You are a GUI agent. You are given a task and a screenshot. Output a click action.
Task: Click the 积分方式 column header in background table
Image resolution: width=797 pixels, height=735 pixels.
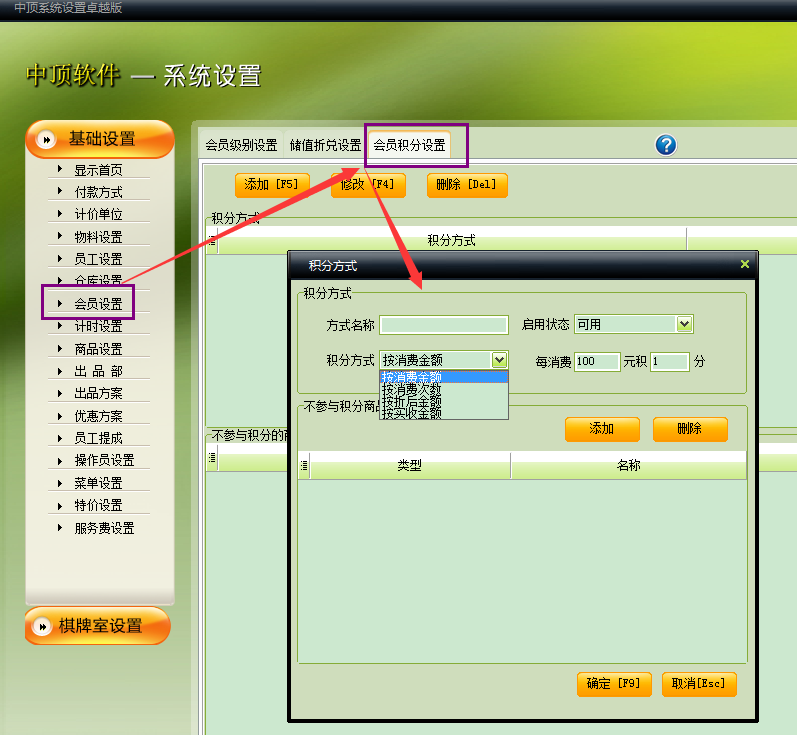[x=452, y=240]
